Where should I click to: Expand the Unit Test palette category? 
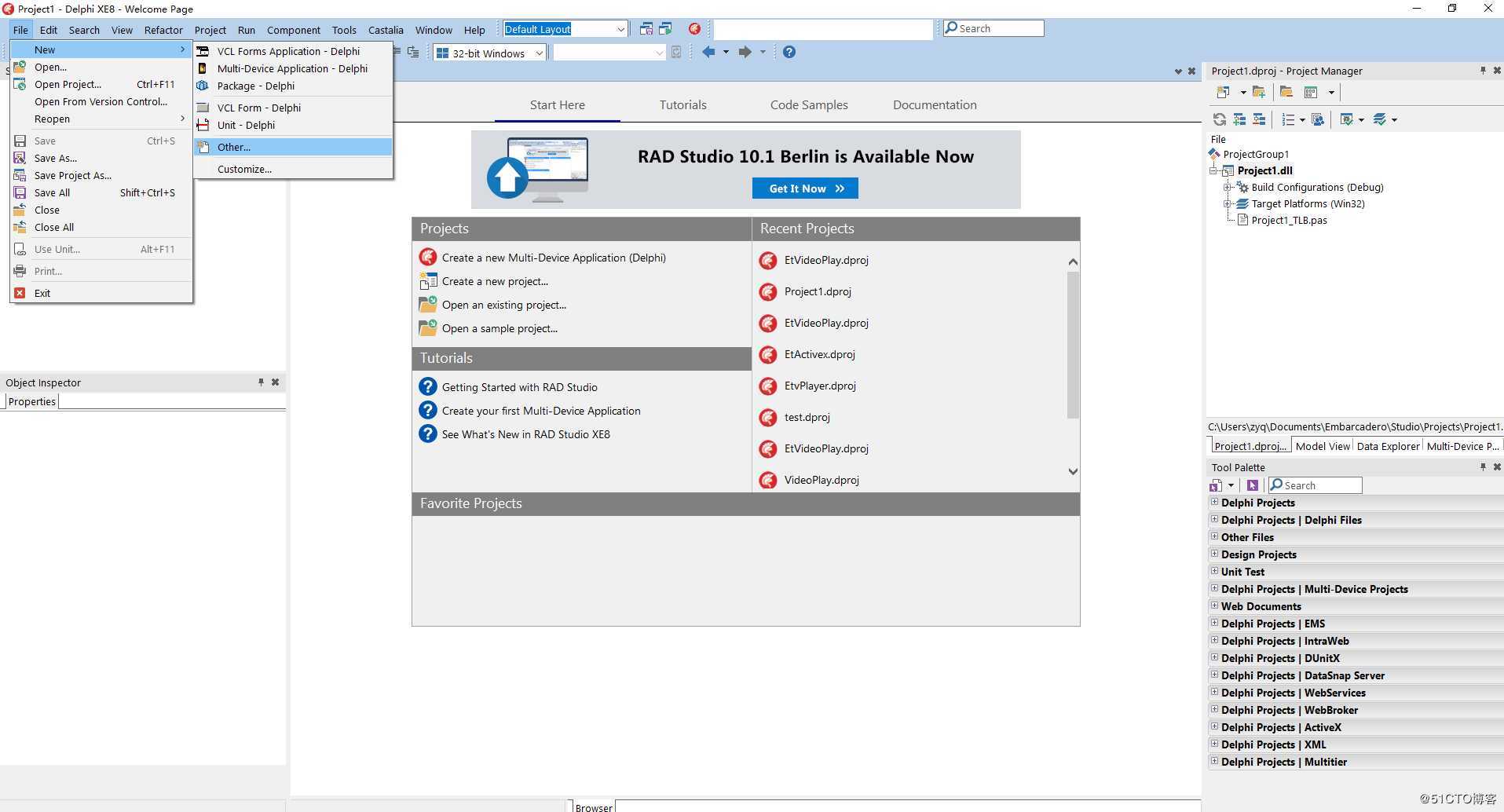point(1214,571)
